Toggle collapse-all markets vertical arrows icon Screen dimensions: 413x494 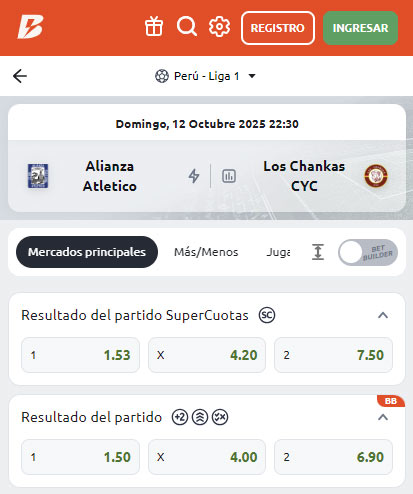pyautogui.click(x=318, y=252)
